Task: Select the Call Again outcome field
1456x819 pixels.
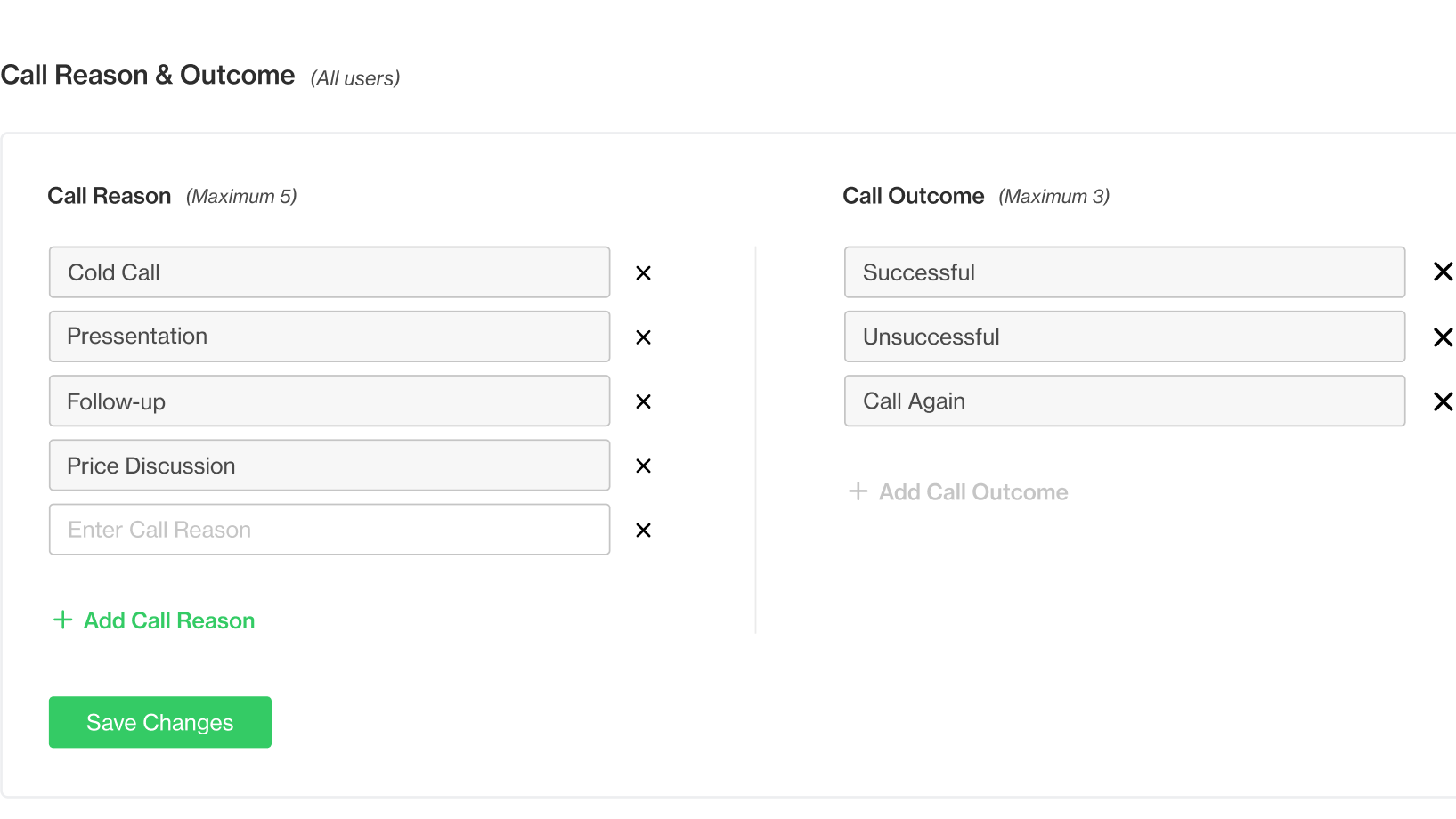Action: pyautogui.click(x=1124, y=401)
